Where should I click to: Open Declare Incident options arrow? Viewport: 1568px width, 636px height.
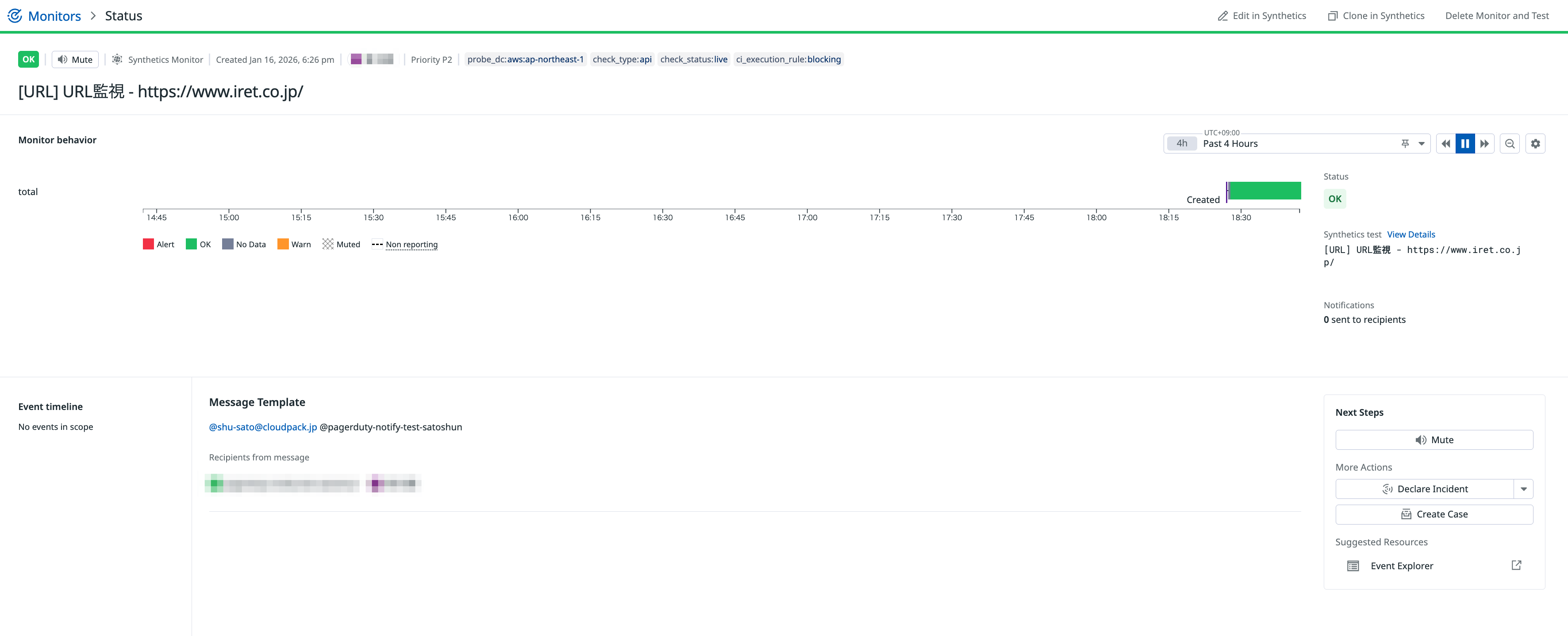pos(1523,489)
